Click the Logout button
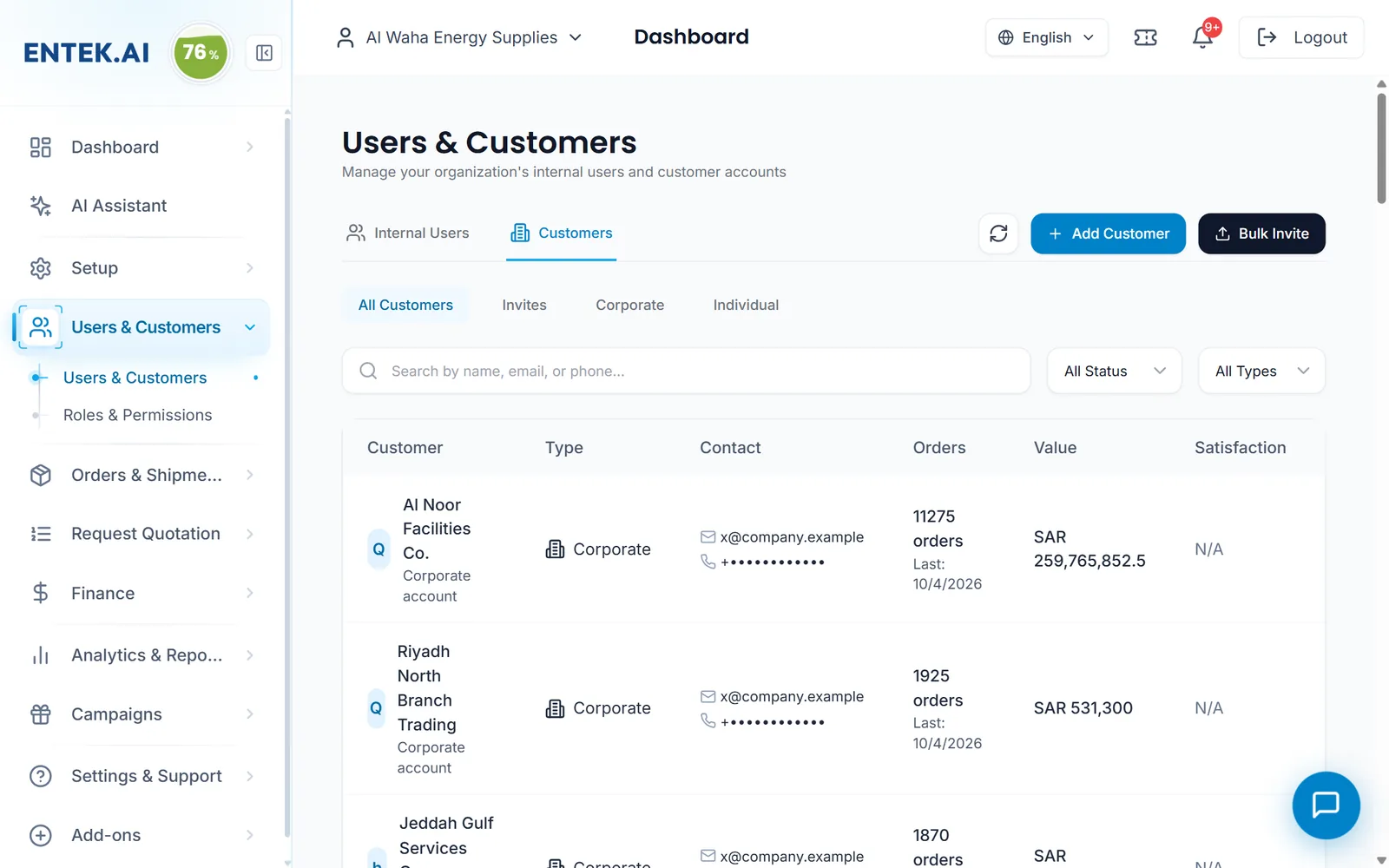The width and height of the screenshot is (1389, 868). 1301,37
